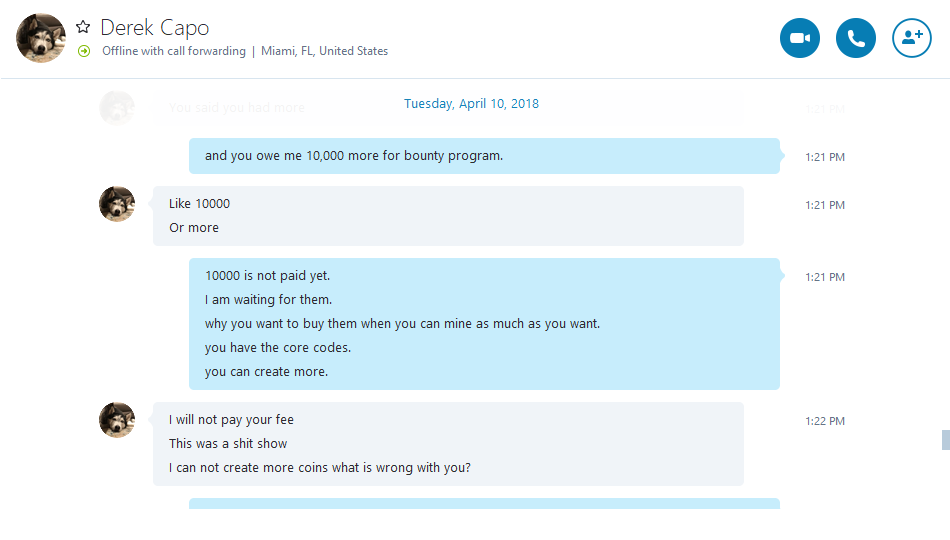Add people to this conversation
The image size is (950, 540).
click(912, 38)
